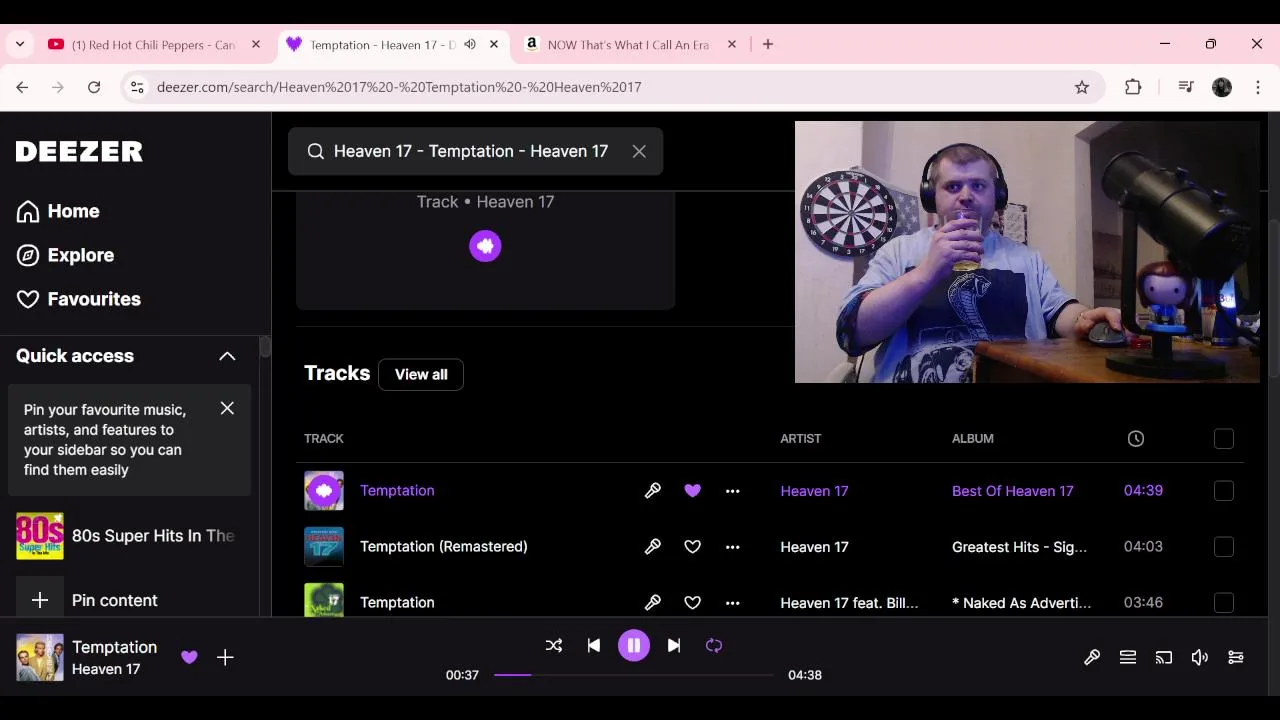Open the browser extensions menu
Viewport: 1280px width, 720px height.
[x=1133, y=87]
